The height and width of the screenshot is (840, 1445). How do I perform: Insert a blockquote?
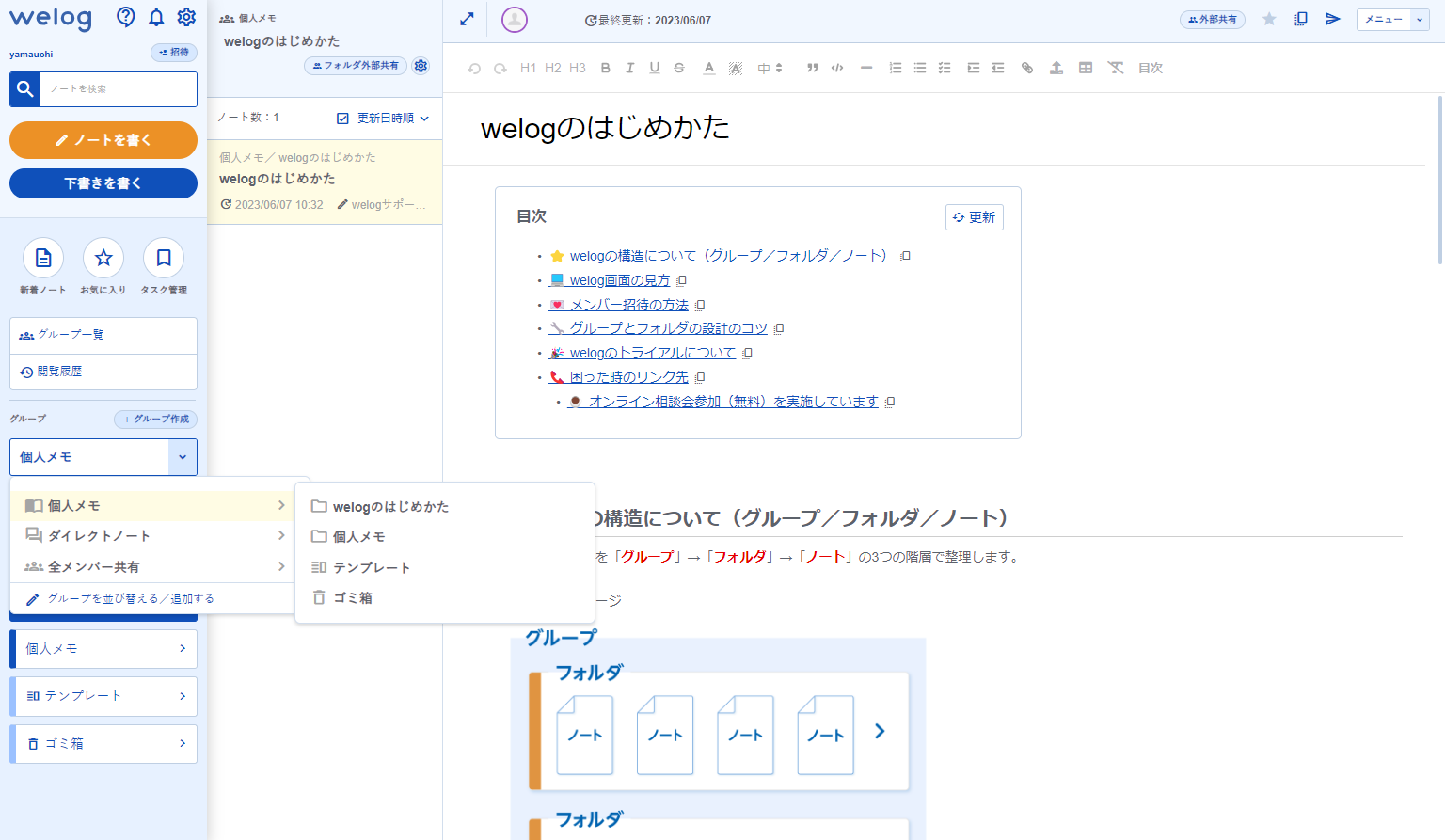813,68
